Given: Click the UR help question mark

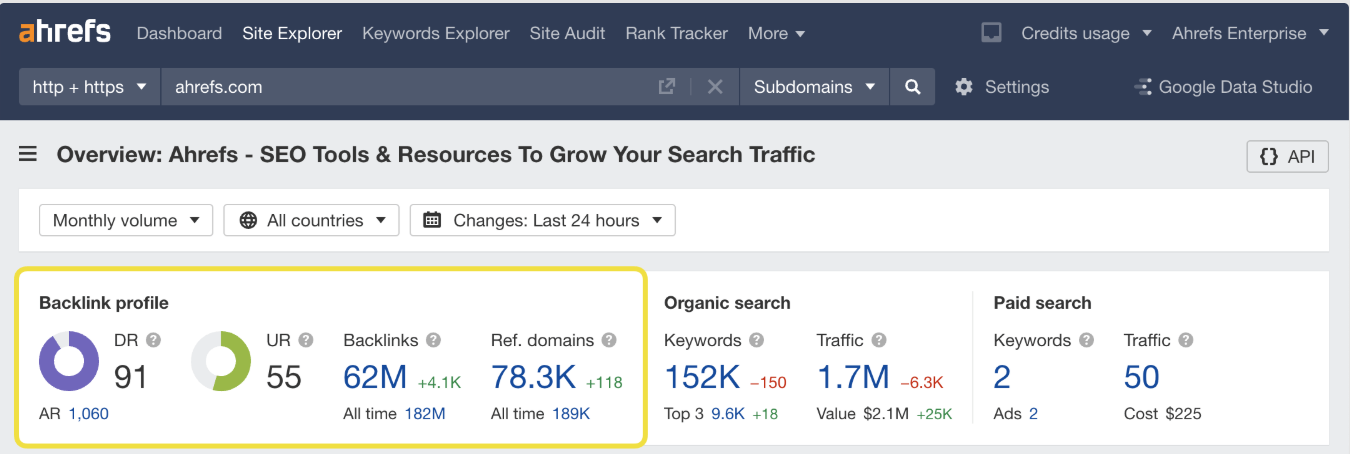Looking at the screenshot, I should point(306,340).
